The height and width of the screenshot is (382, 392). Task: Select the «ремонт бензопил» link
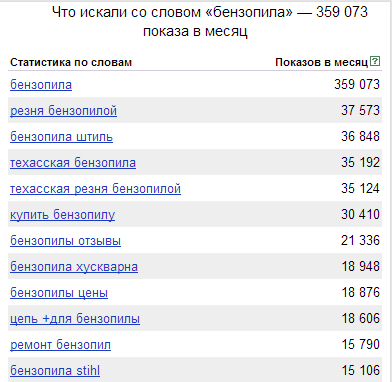pos(60,345)
